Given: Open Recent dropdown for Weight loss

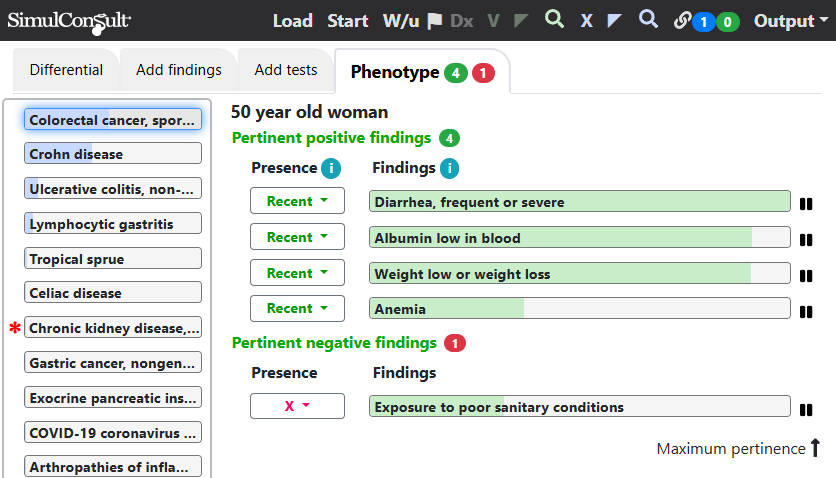Looking at the screenshot, I should (x=298, y=273).
